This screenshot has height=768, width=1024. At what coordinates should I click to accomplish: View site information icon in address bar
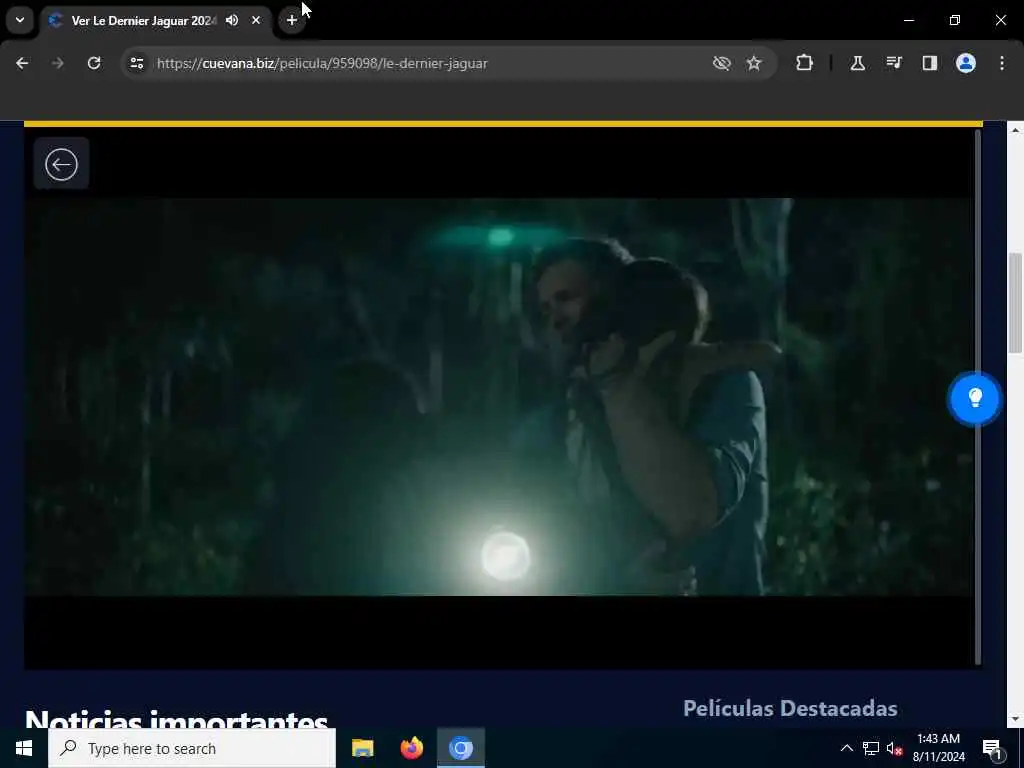coord(137,63)
